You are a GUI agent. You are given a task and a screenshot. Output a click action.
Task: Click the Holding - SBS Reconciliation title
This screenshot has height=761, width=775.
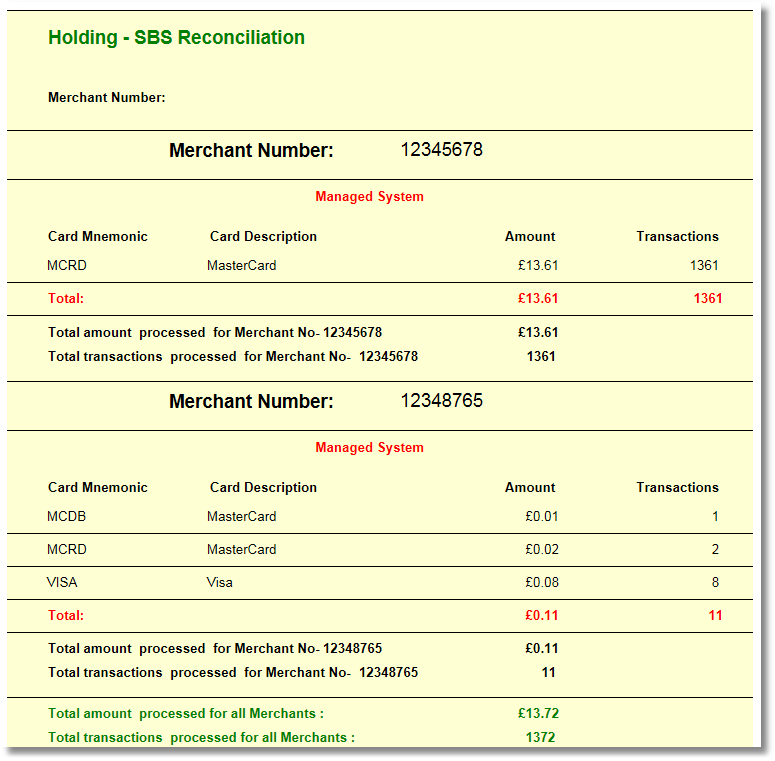pyautogui.click(x=176, y=38)
